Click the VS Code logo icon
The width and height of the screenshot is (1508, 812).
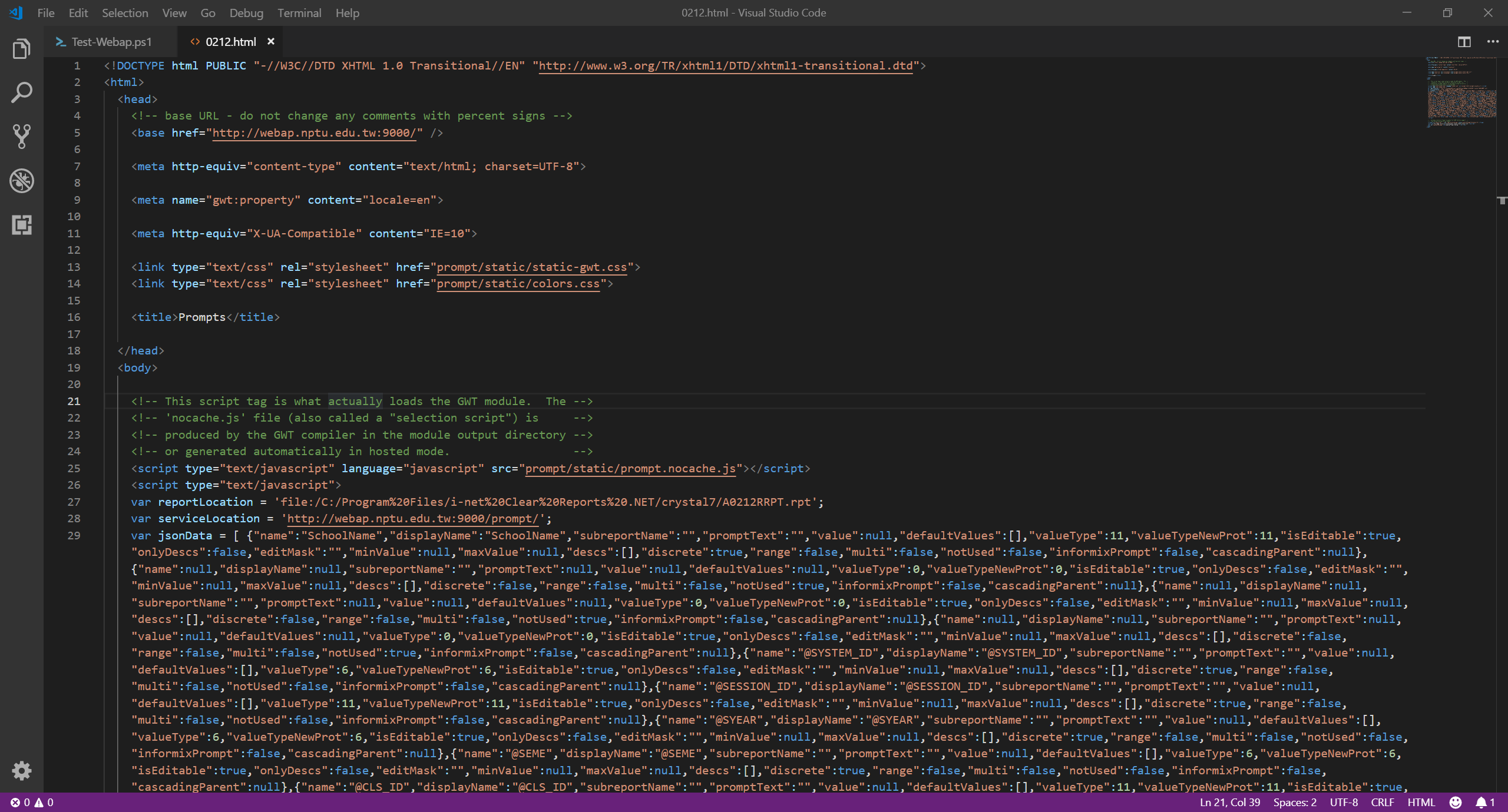click(x=16, y=12)
